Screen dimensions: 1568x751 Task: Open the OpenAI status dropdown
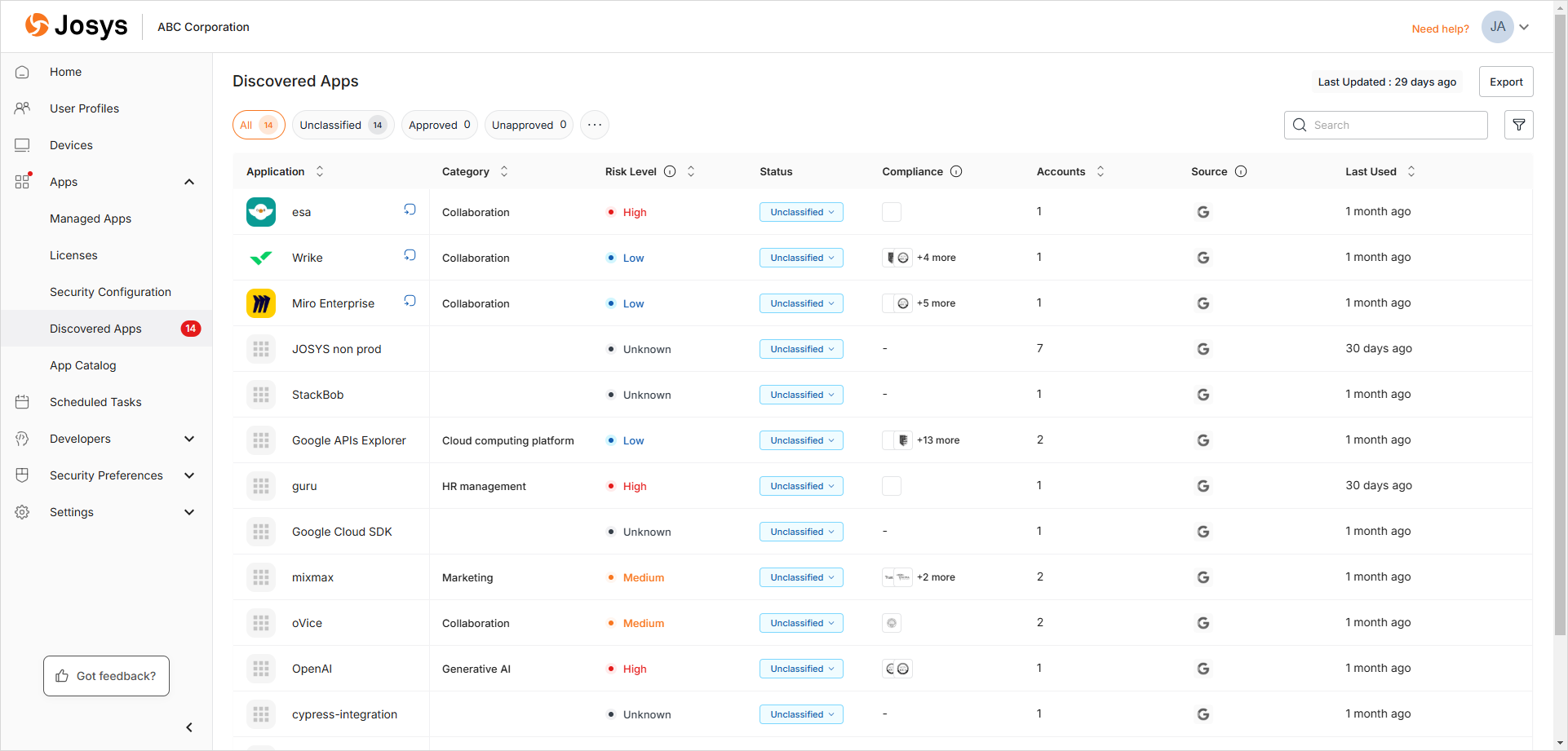pos(801,669)
